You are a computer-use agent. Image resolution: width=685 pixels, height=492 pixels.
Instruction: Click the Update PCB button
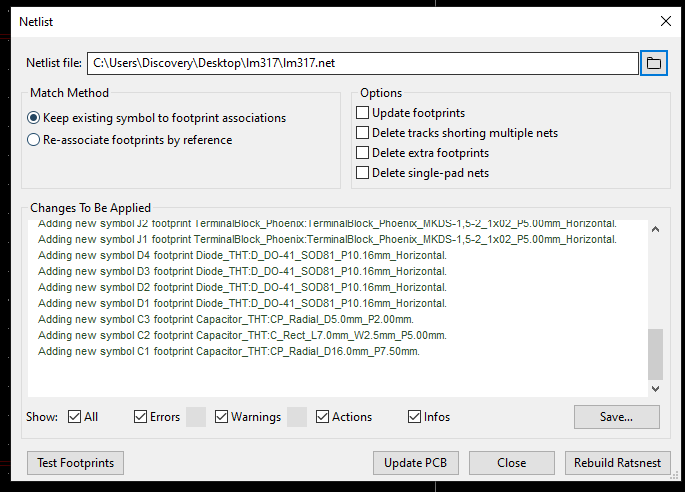click(416, 463)
